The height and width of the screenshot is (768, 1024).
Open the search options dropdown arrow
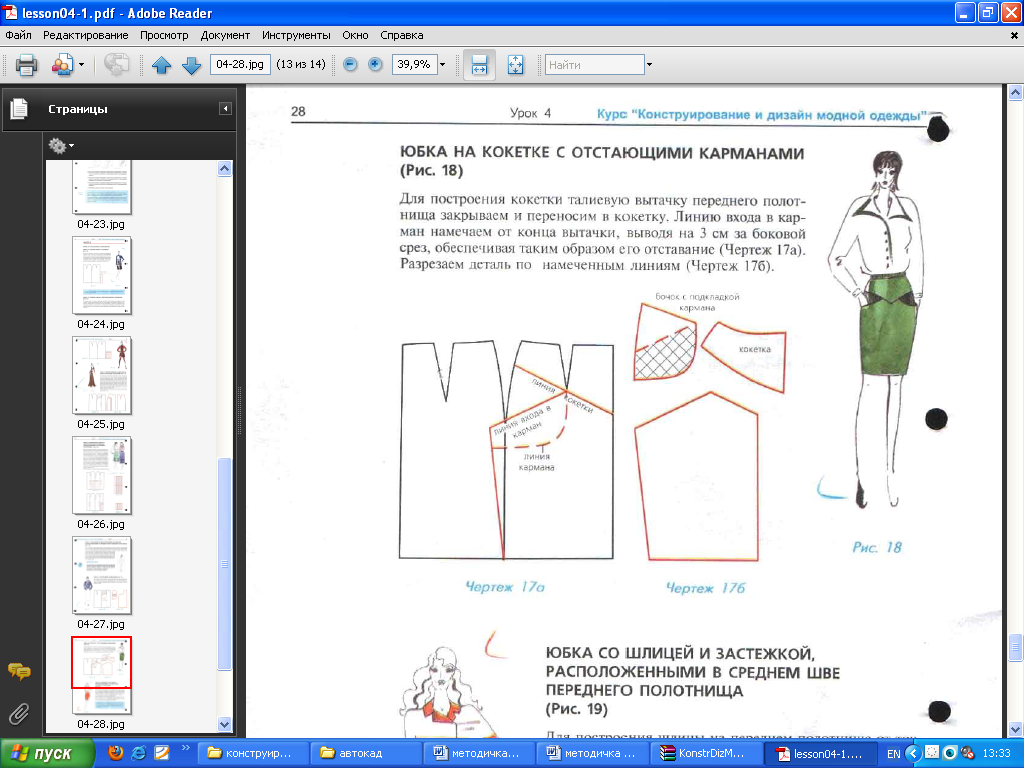tap(649, 65)
